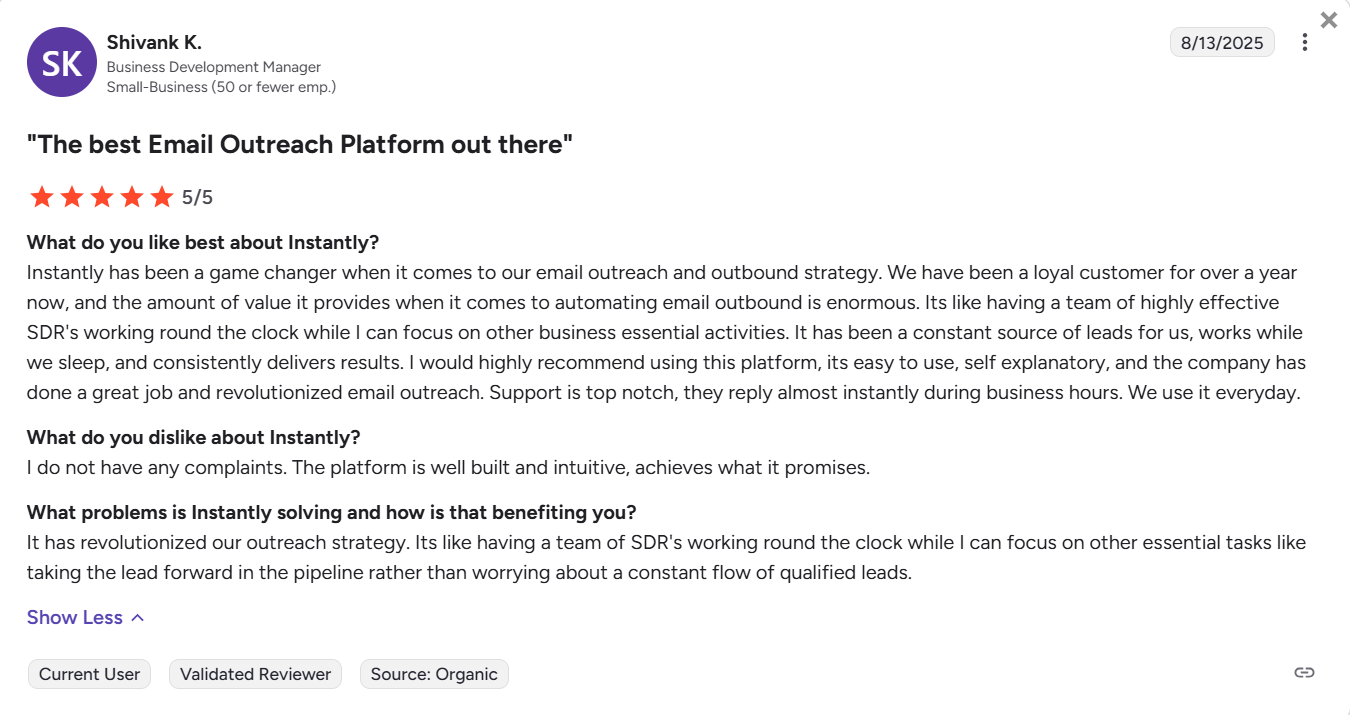
Task: Click the fourth star of the rating
Action: [x=132, y=196]
